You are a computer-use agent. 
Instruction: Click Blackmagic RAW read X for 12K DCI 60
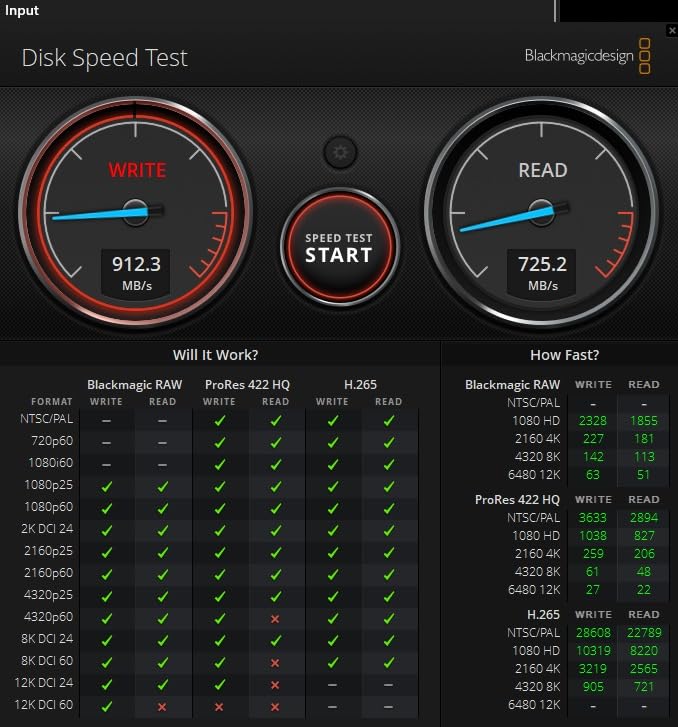click(x=162, y=707)
